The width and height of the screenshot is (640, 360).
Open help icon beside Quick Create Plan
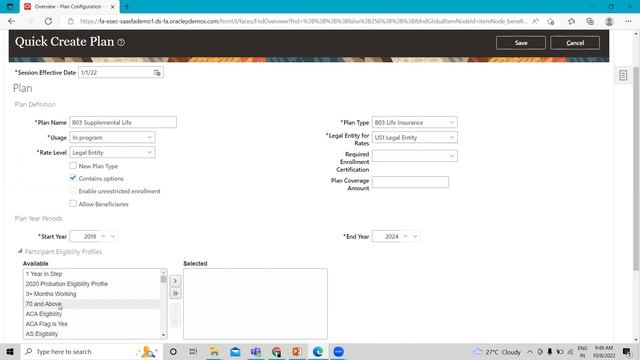coord(121,42)
